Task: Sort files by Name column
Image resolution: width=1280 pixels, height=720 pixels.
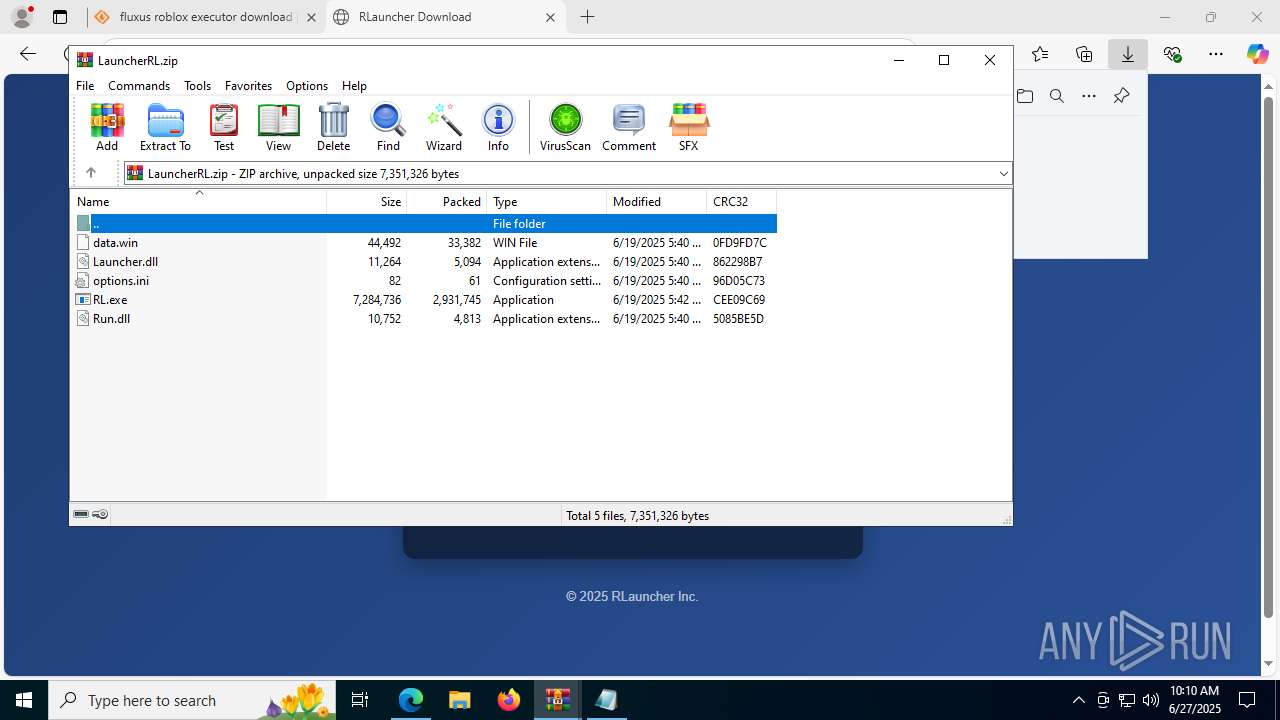Action: 198,201
